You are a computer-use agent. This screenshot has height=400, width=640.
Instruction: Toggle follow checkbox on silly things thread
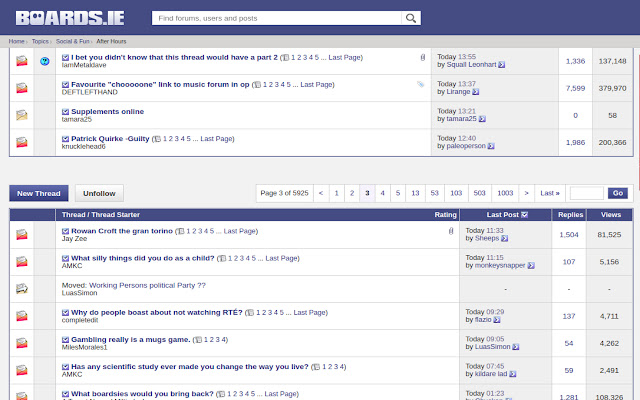(x=65, y=258)
